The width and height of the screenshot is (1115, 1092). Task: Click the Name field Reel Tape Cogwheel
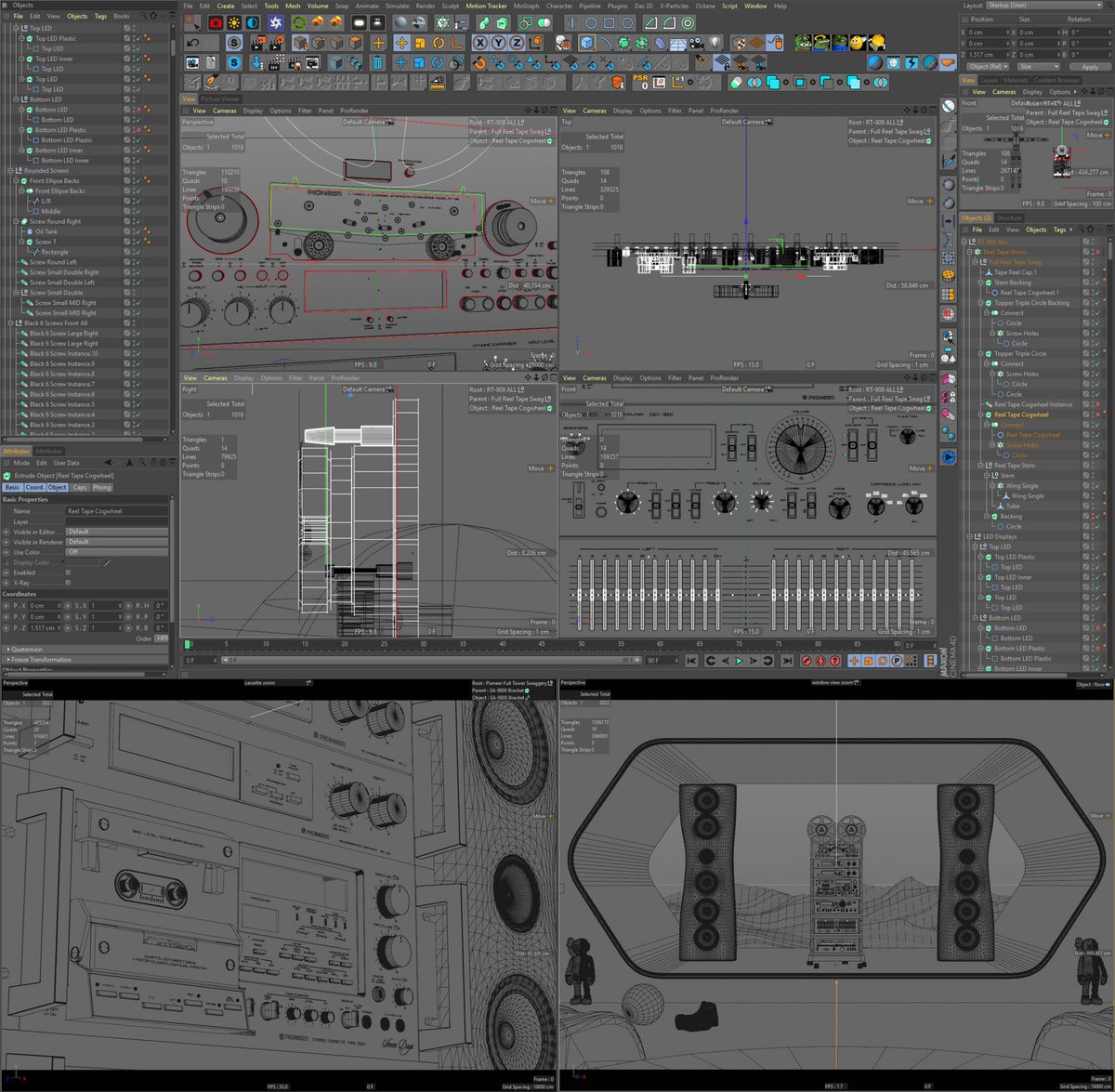[117, 511]
